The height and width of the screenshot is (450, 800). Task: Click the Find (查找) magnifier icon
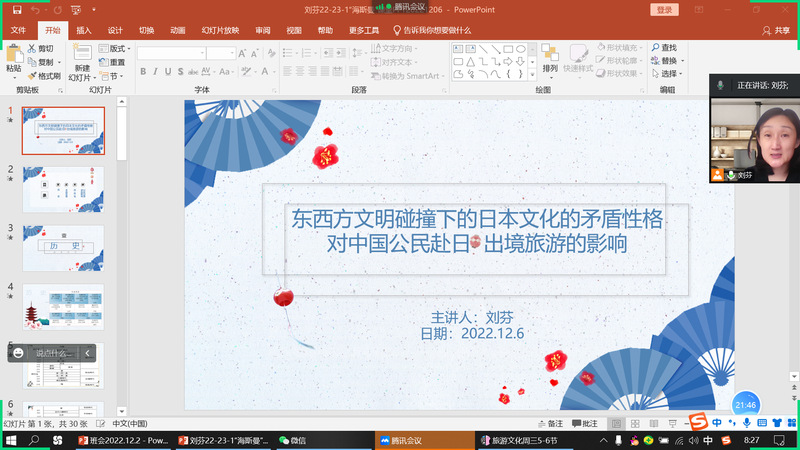655,48
